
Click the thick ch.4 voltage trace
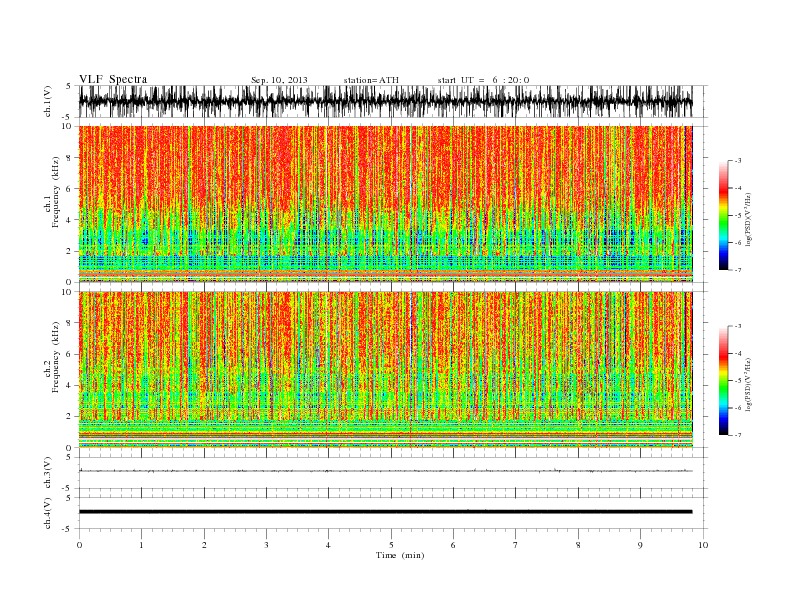pos(385,512)
